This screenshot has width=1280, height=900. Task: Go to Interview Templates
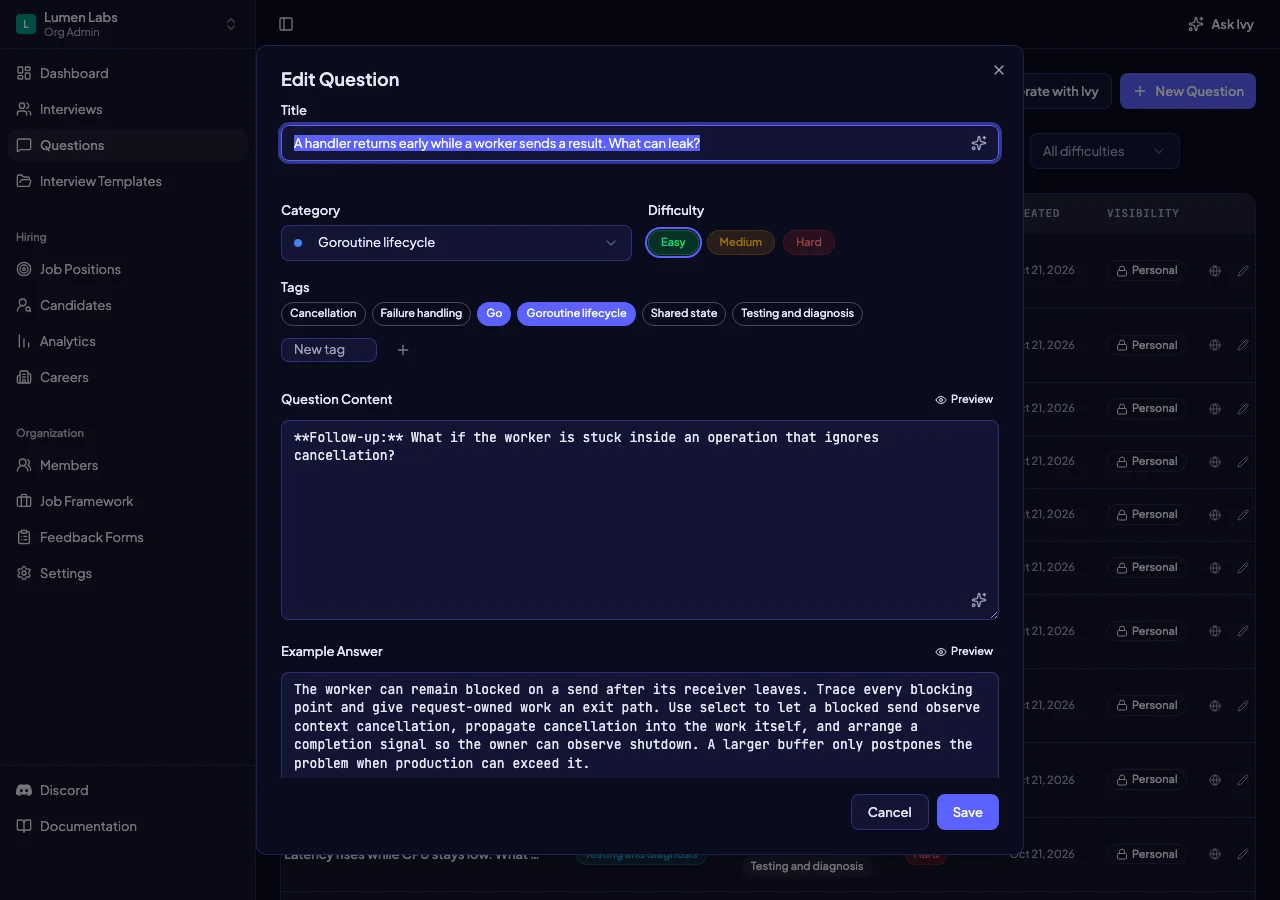tap(128, 181)
